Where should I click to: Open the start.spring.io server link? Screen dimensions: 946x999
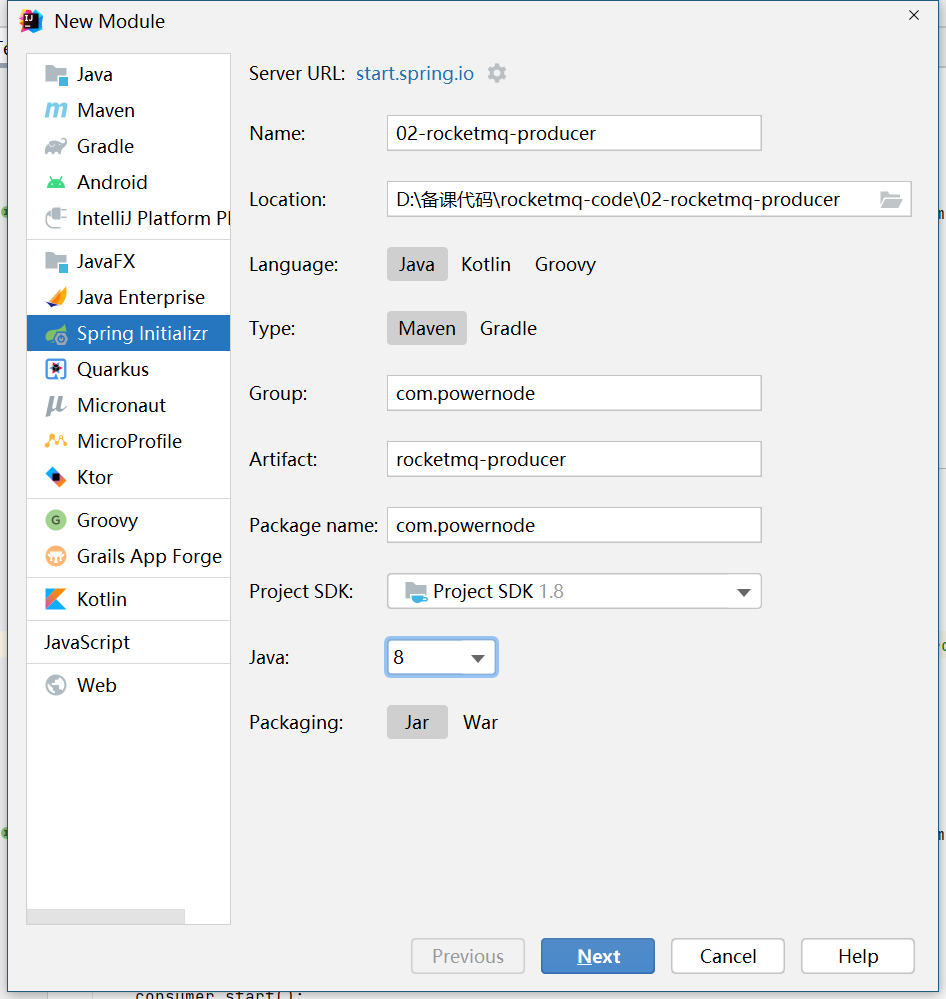click(x=414, y=74)
